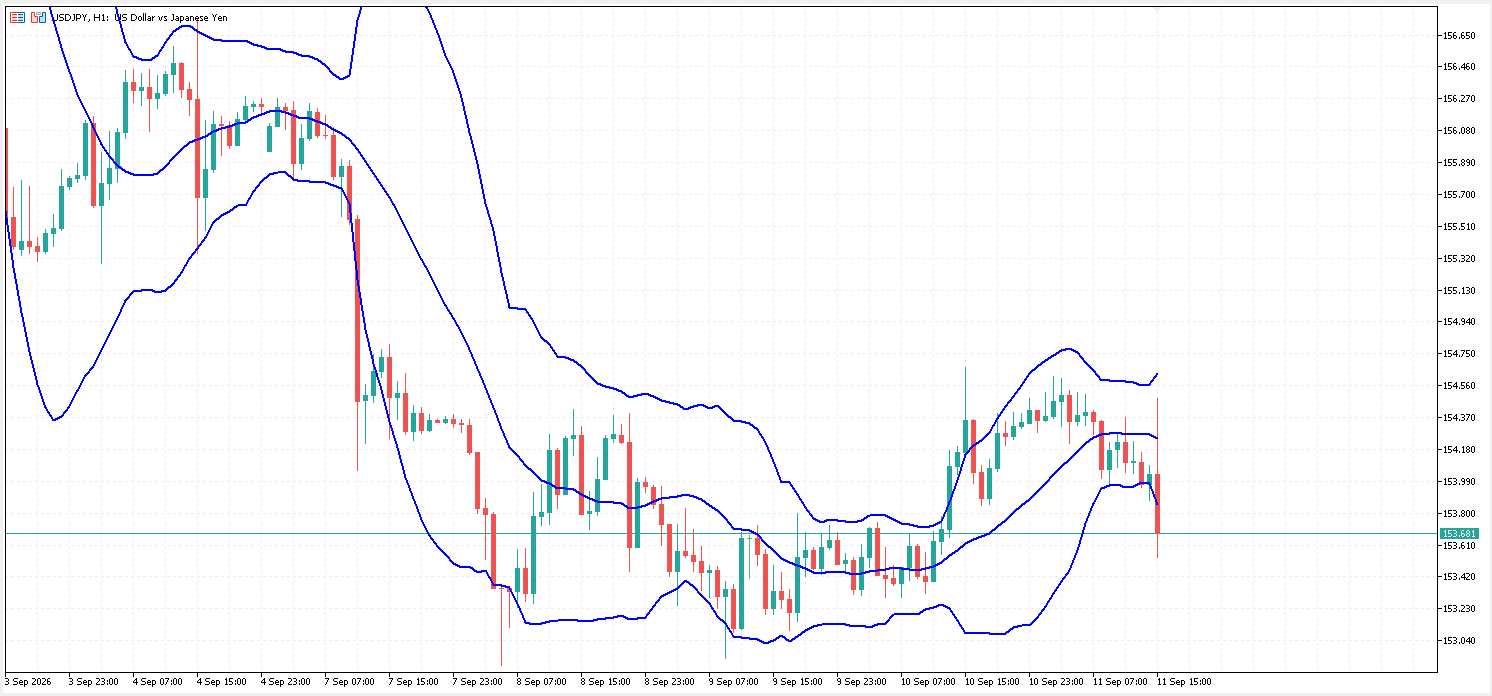This screenshot has width=1492, height=696.
Task: Click the 155.890 price scale label
Action: 1460,163
